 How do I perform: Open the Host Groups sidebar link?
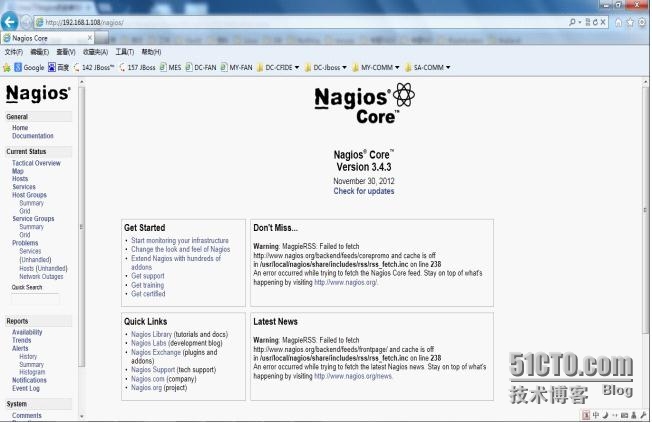pos(29,195)
